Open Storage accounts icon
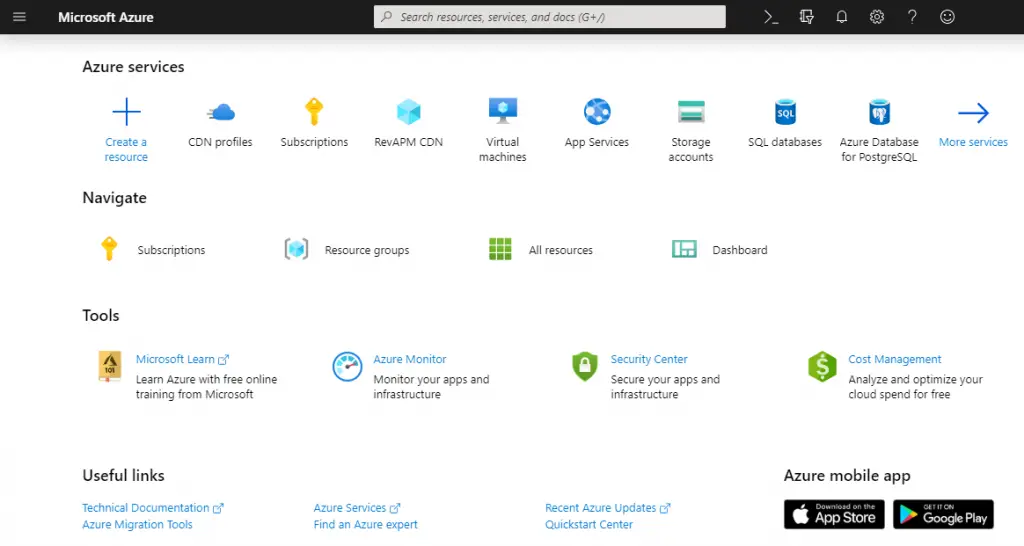Image resolution: width=1024 pixels, height=546 pixels. (691, 112)
